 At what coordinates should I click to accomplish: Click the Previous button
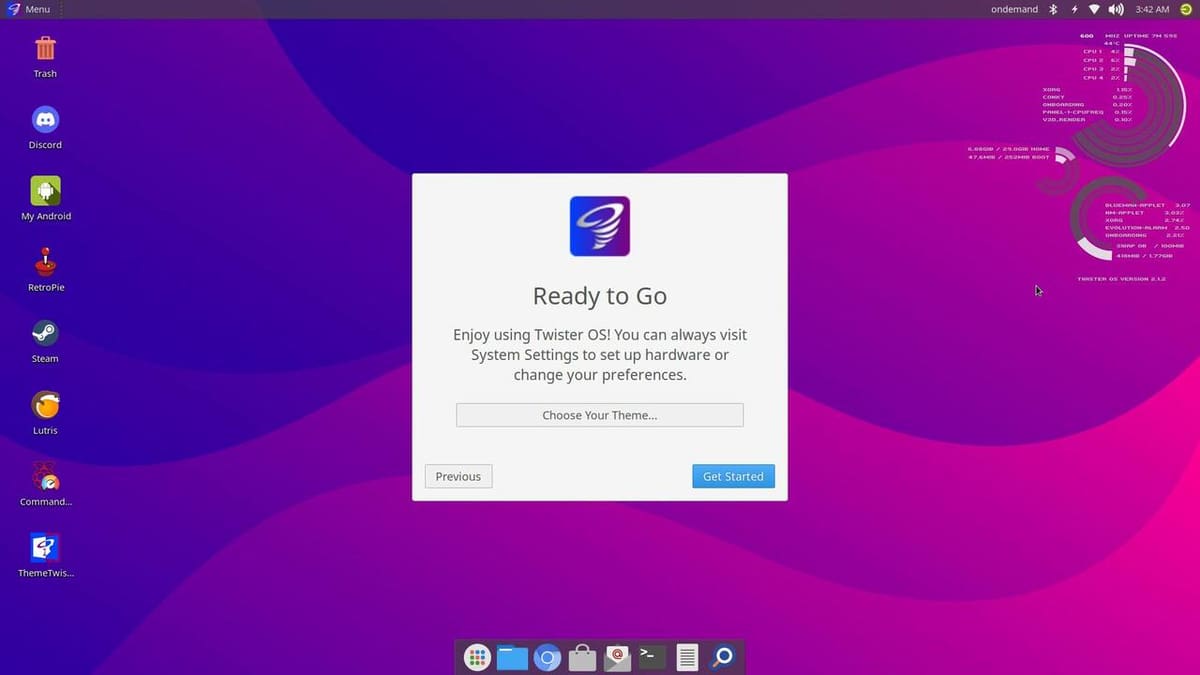click(458, 476)
